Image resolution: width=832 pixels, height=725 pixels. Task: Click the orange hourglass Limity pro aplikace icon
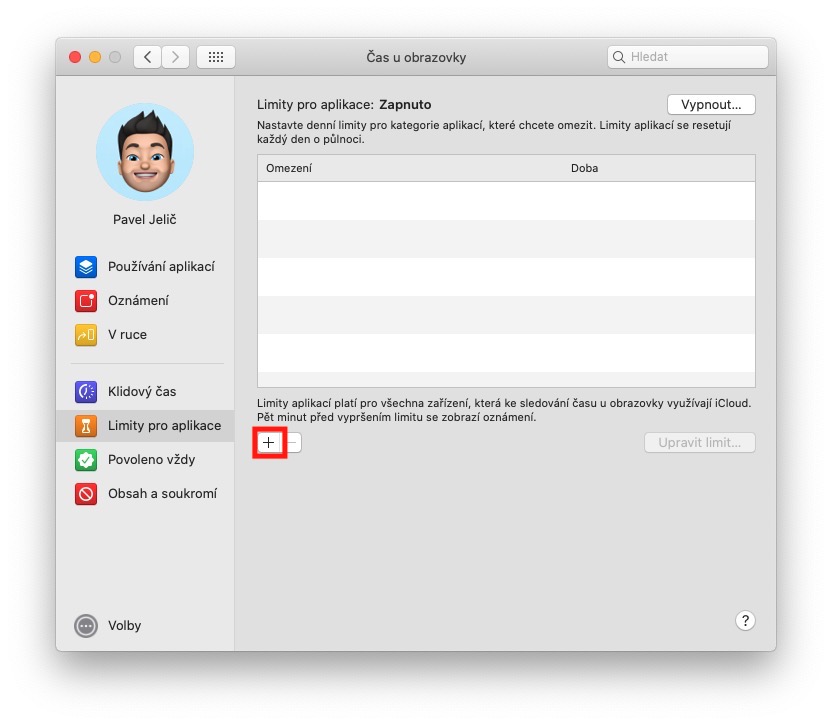(x=86, y=426)
